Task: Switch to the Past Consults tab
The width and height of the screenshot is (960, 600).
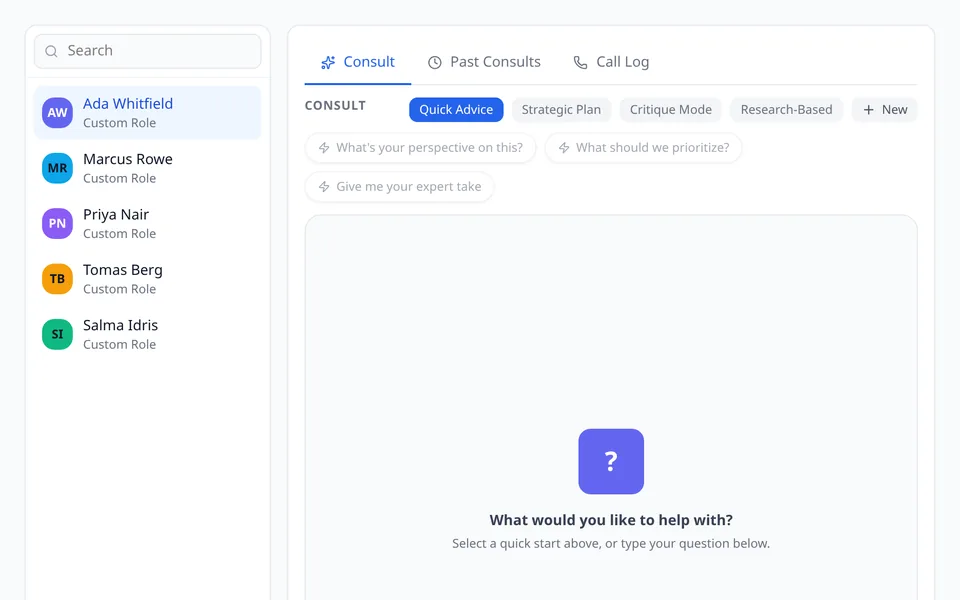Action: [x=484, y=62]
